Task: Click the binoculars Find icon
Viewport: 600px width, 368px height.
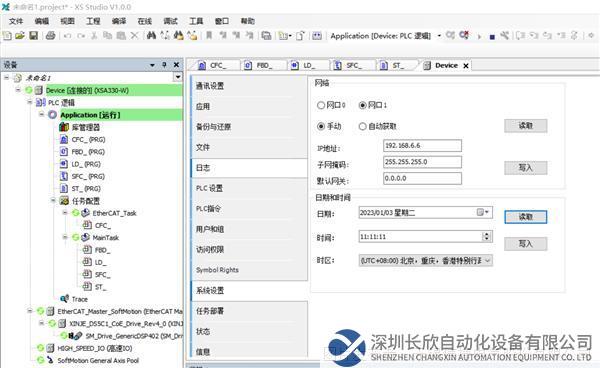Action: (151, 36)
